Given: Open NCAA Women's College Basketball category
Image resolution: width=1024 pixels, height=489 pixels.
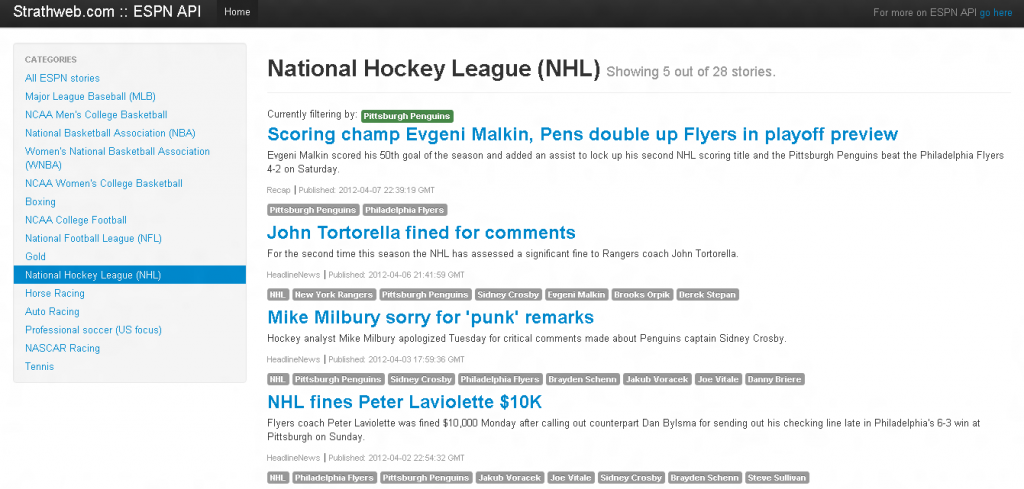Looking at the screenshot, I should 104,183.
